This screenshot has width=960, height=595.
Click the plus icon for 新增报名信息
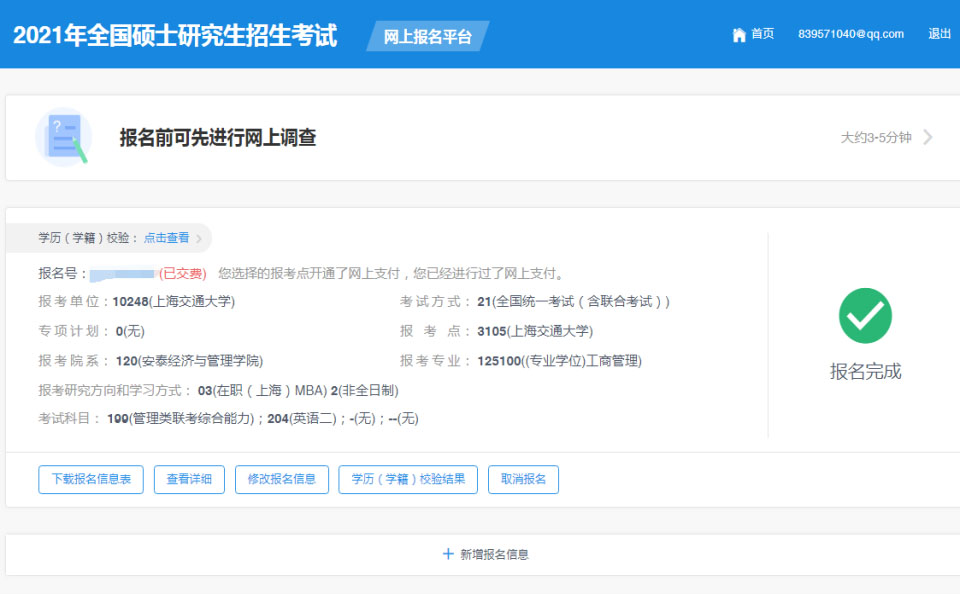[x=448, y=554]
